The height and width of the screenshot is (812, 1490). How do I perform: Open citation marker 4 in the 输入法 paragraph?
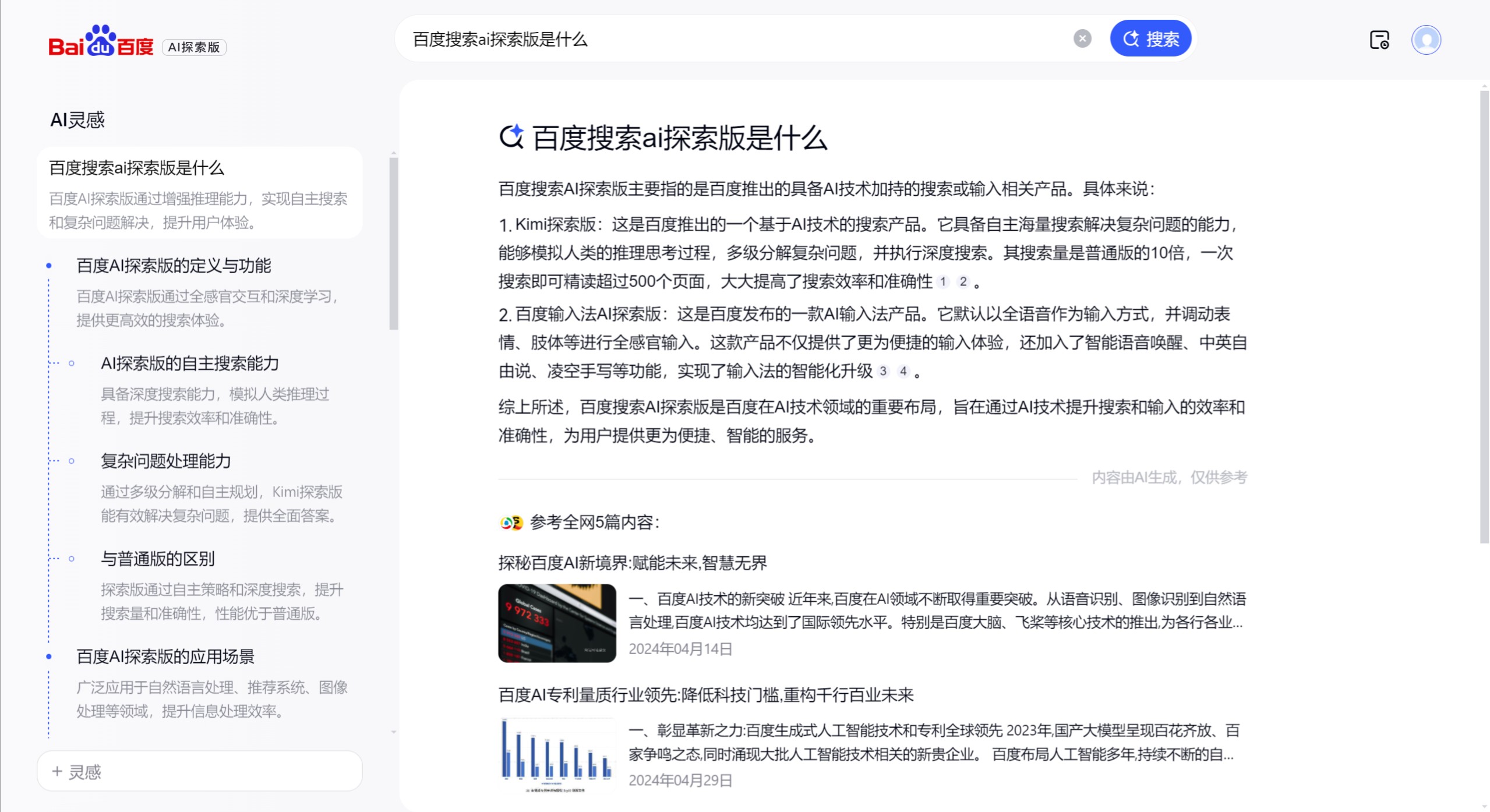[x=904, y=371]
